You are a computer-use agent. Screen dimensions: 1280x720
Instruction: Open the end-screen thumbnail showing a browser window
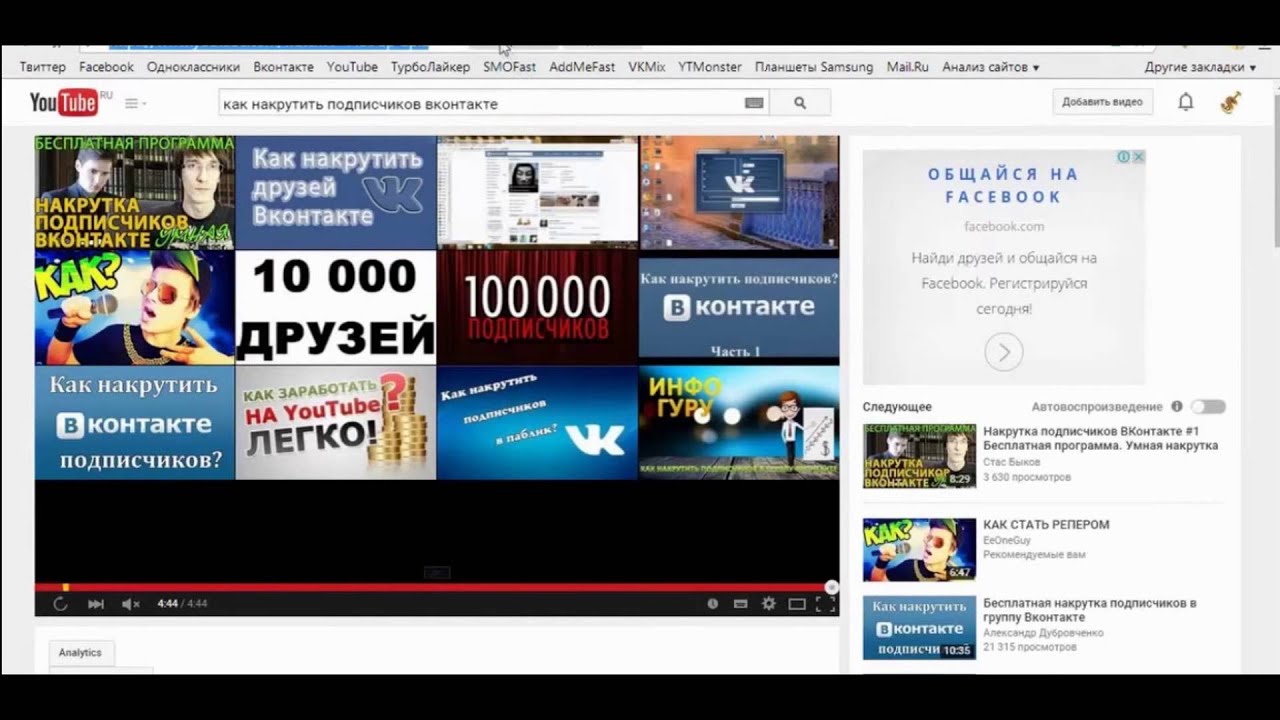(x=537, y=192)
